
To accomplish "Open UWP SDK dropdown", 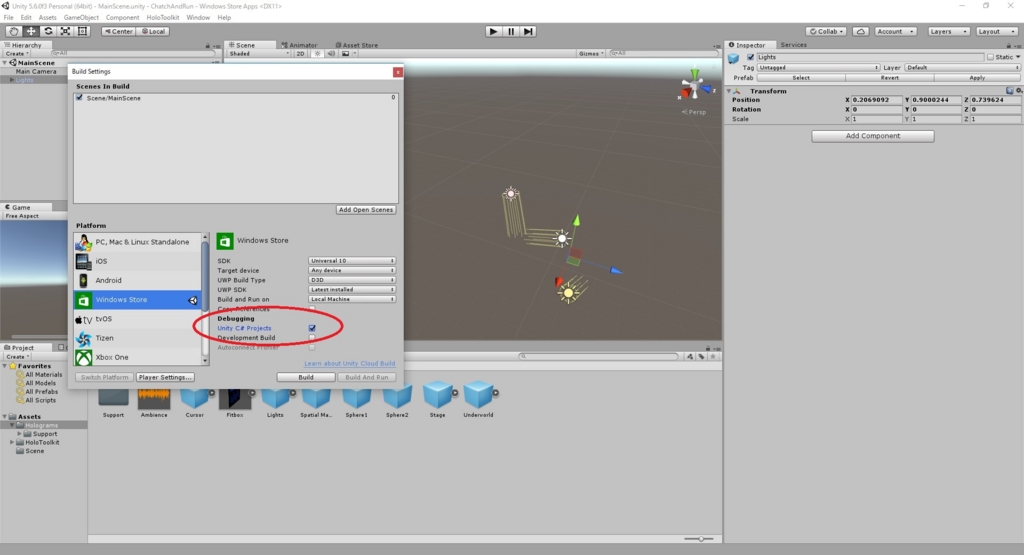I will click(351, 289).
